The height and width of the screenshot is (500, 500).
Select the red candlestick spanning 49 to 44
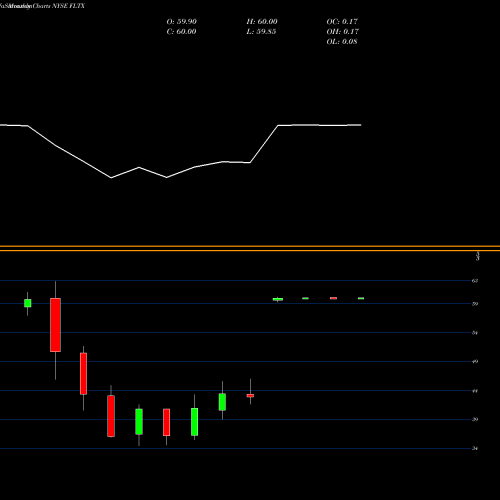(83, 374)
